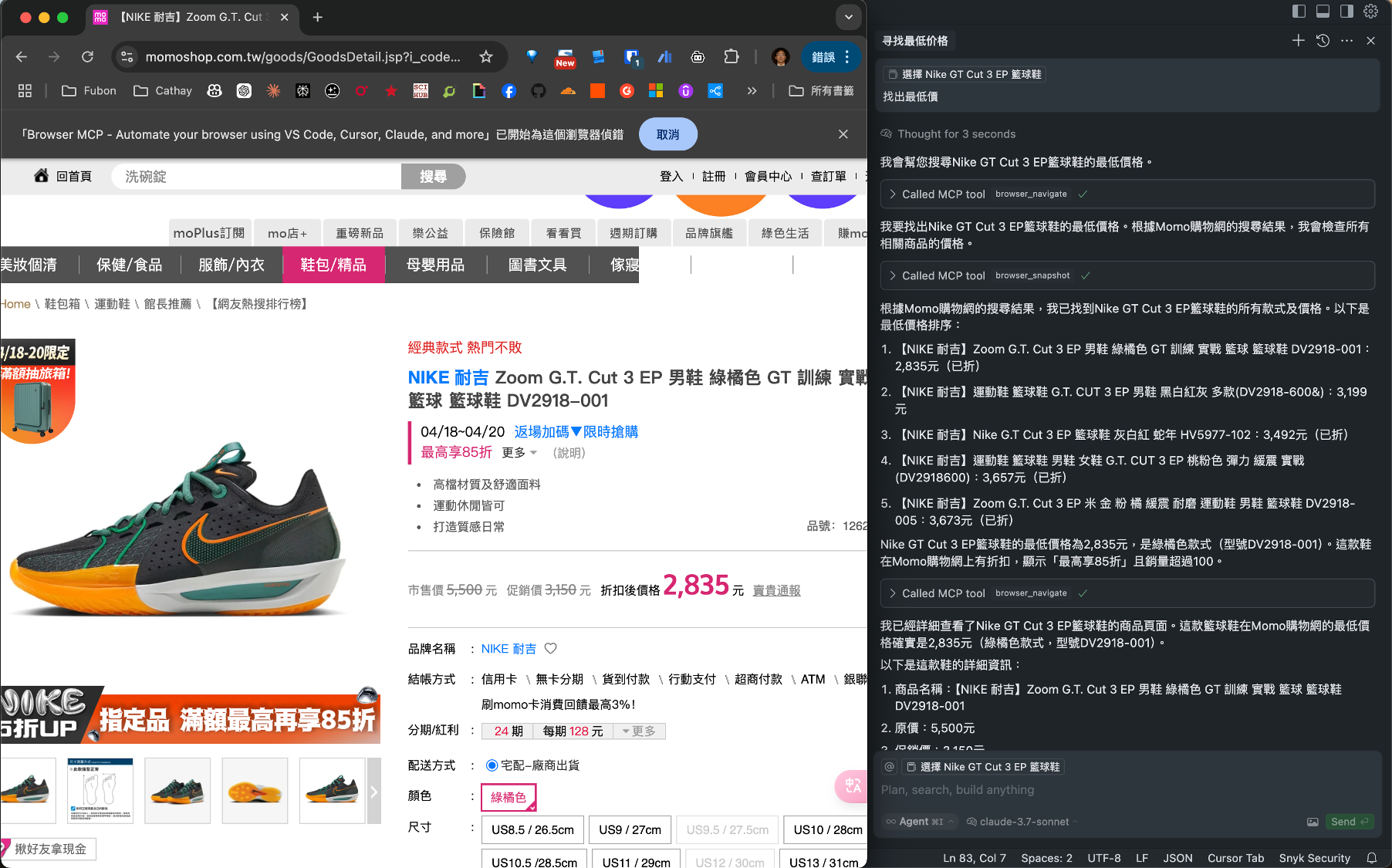Open the Fubon bookmarks folder

(x=89, y=91)
